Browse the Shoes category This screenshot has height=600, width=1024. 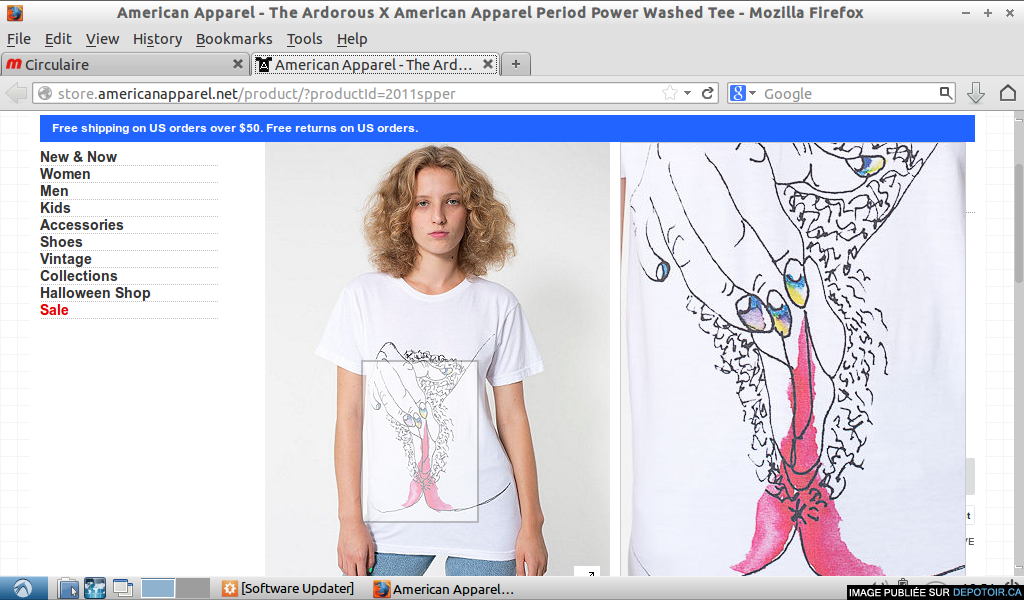(61, 242)
